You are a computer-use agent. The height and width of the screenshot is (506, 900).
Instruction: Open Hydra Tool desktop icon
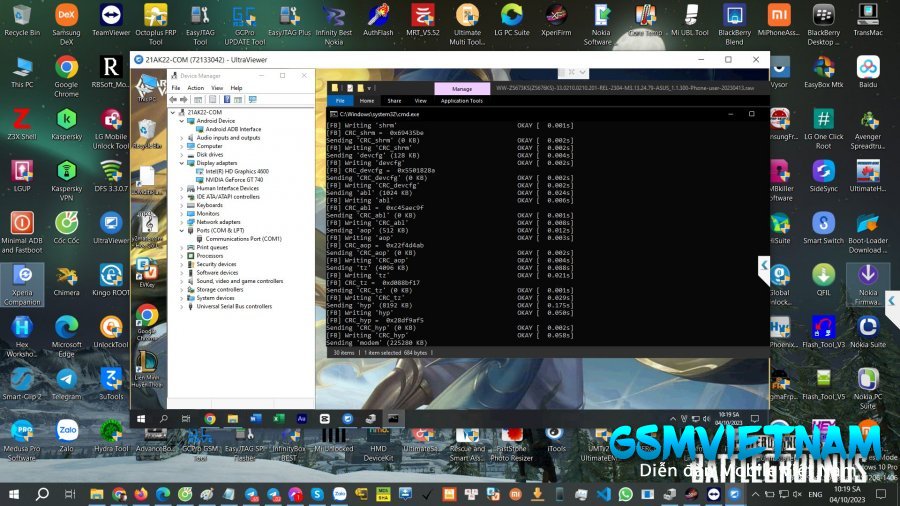point(111,436)
